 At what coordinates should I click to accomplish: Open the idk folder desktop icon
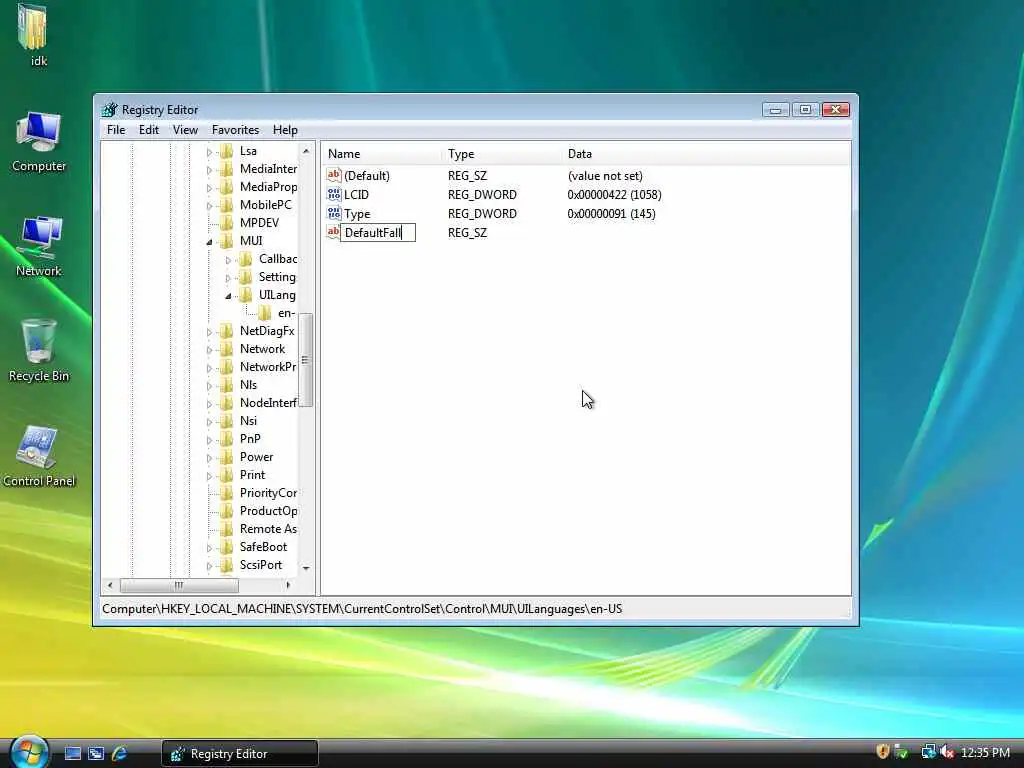click(x=33, y=27)
